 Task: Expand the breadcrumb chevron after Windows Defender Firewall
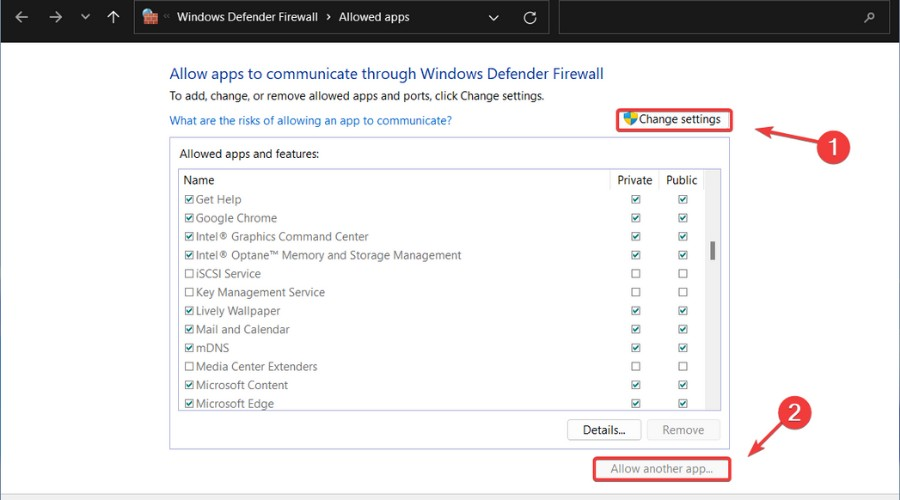coord(328,17)
